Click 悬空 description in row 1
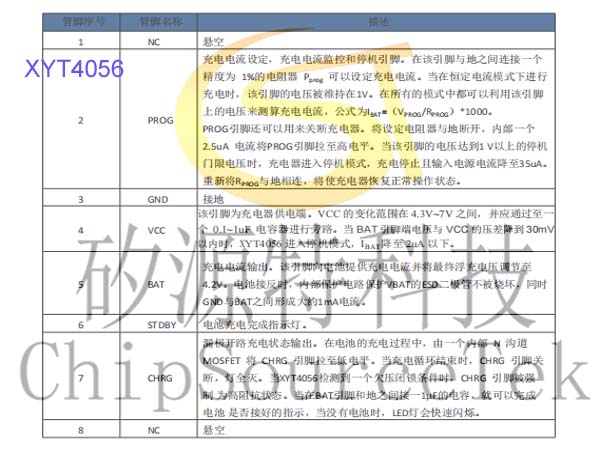The width and height of the screenshot is (600, 450). tap(213, 42)
